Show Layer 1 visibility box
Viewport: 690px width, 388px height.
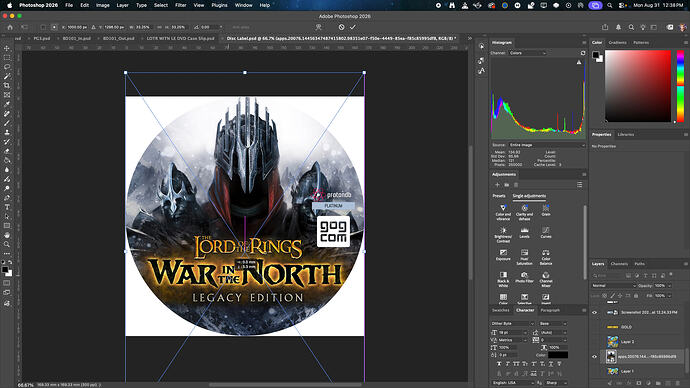tap(595, 371)
